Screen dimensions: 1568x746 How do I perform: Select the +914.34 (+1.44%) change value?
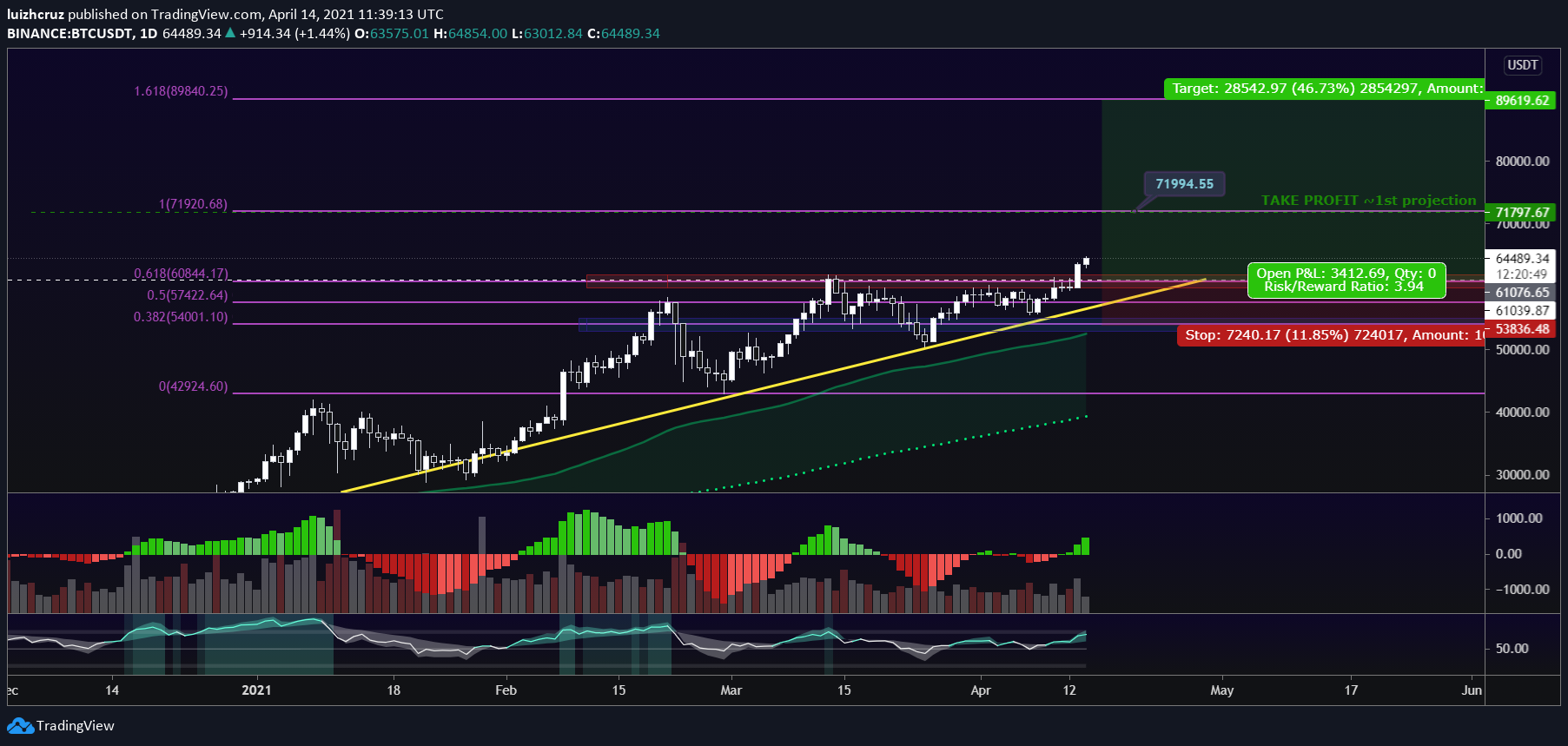click(294, 33)
